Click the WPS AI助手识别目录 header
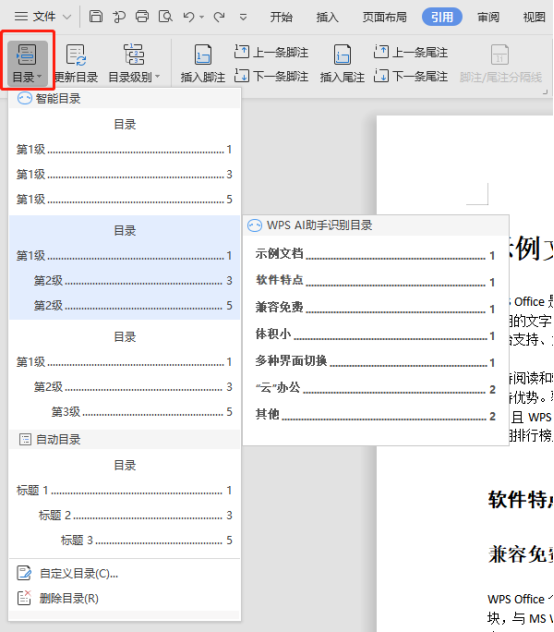Viewport: 554px width, 632px height. tap(376, 225)
